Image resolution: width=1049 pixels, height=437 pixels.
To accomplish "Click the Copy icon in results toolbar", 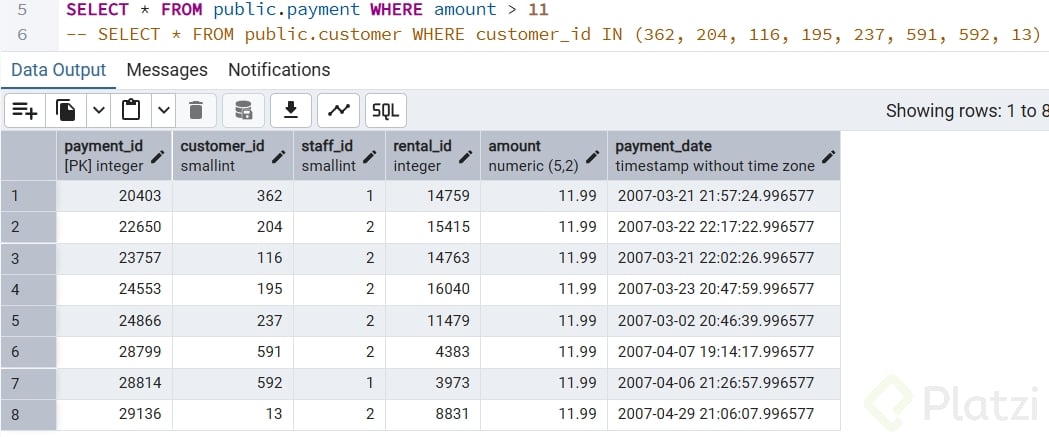I will pos(66,110).
